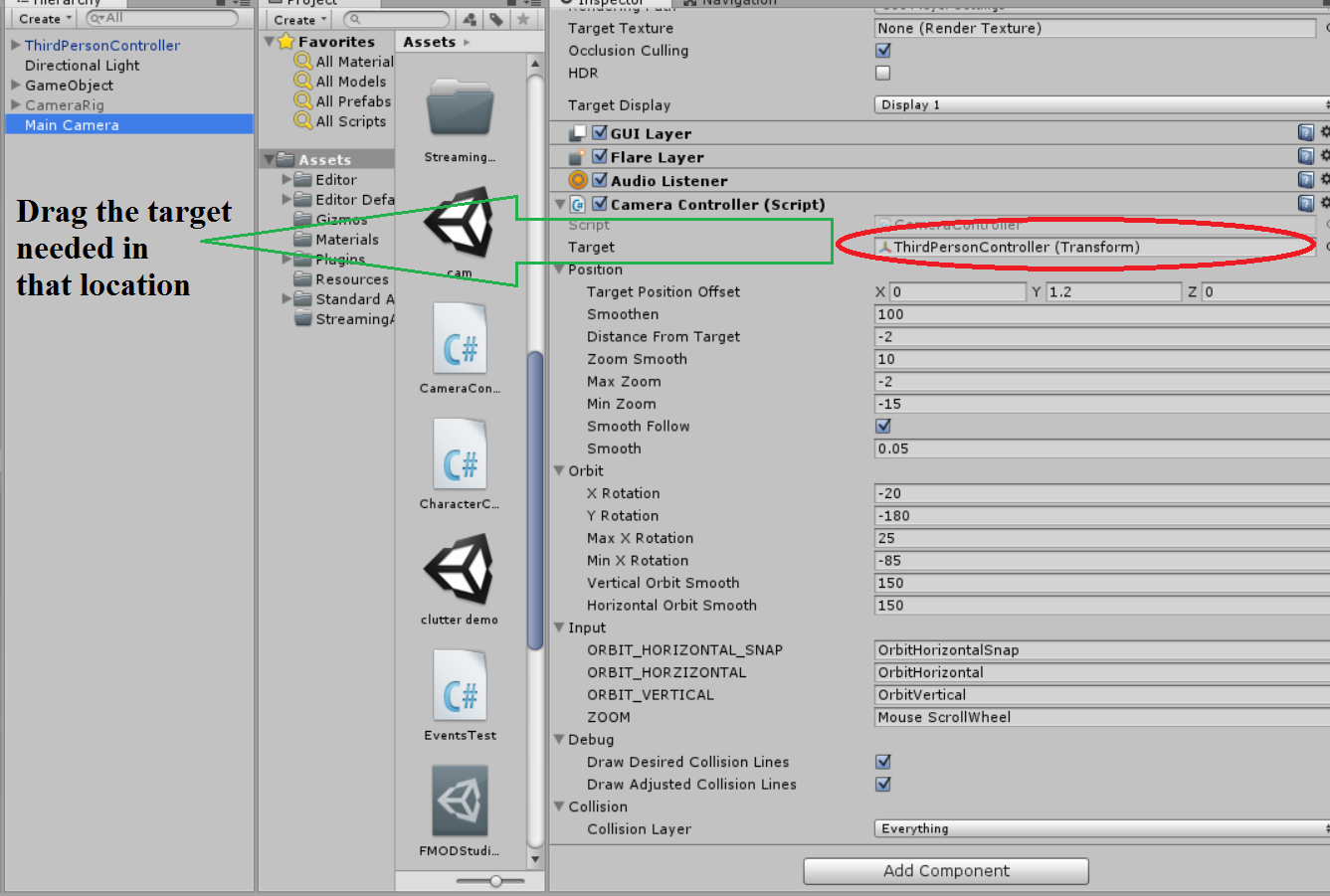Collapse the Debug section in Inspector
This screenshot has width=1330, height=896.
pos(559,739)
